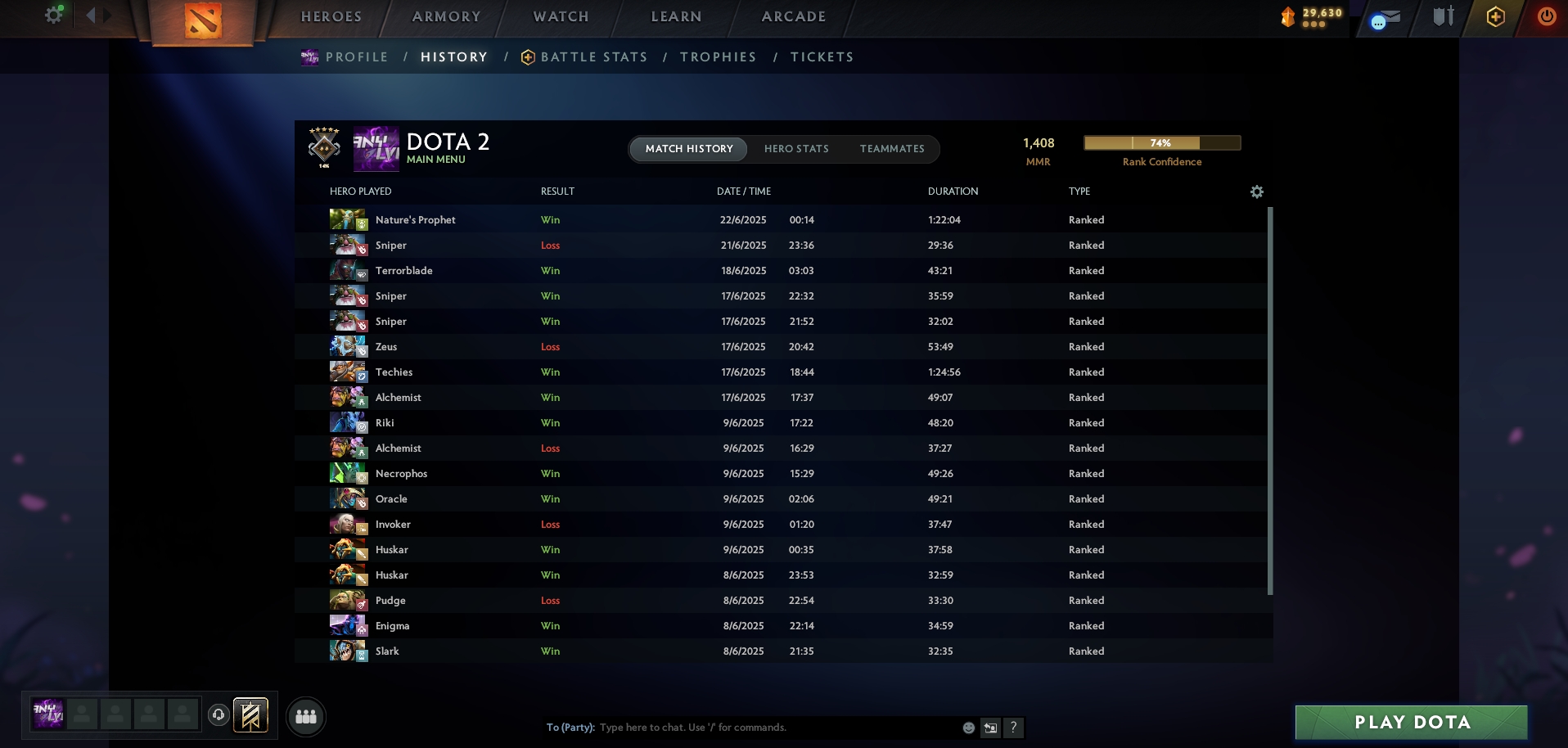This screenshot has height=748, width=1568.
Task: Click the Rank Confidence 74% bar
Action: click(1162, 142)
